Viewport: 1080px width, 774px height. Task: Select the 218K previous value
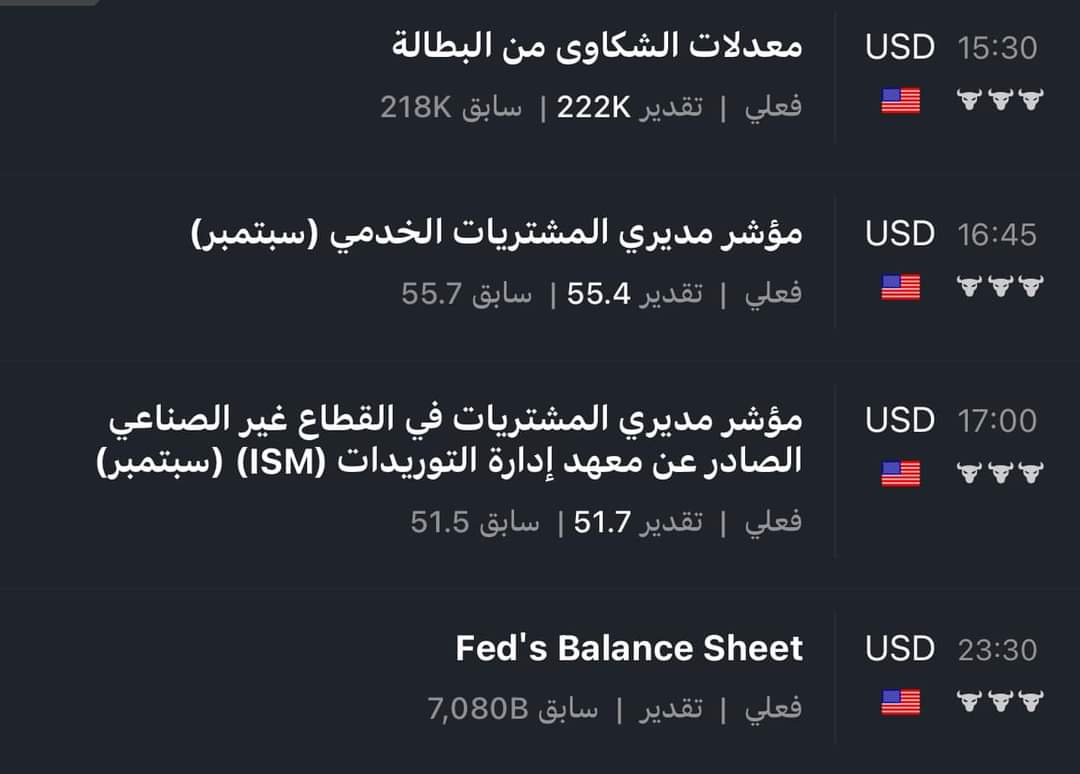[417, 107]
